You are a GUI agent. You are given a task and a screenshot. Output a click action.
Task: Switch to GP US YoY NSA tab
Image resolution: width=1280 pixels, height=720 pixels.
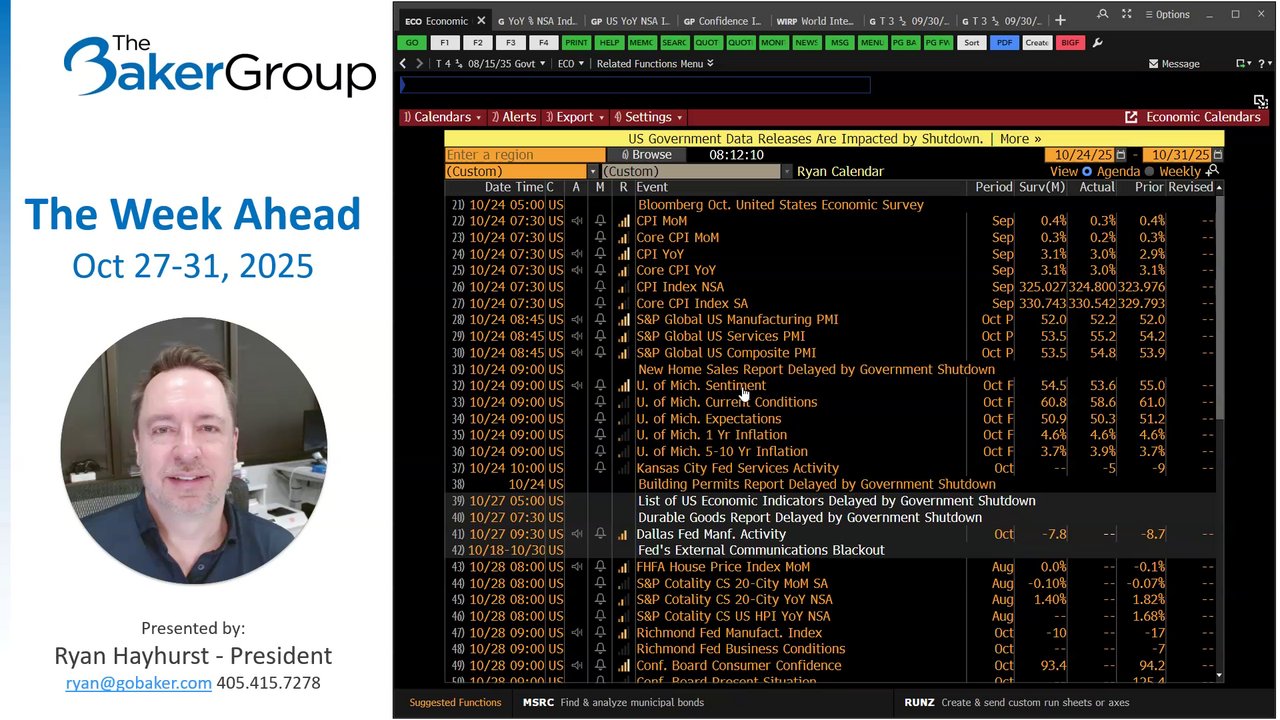631,20
